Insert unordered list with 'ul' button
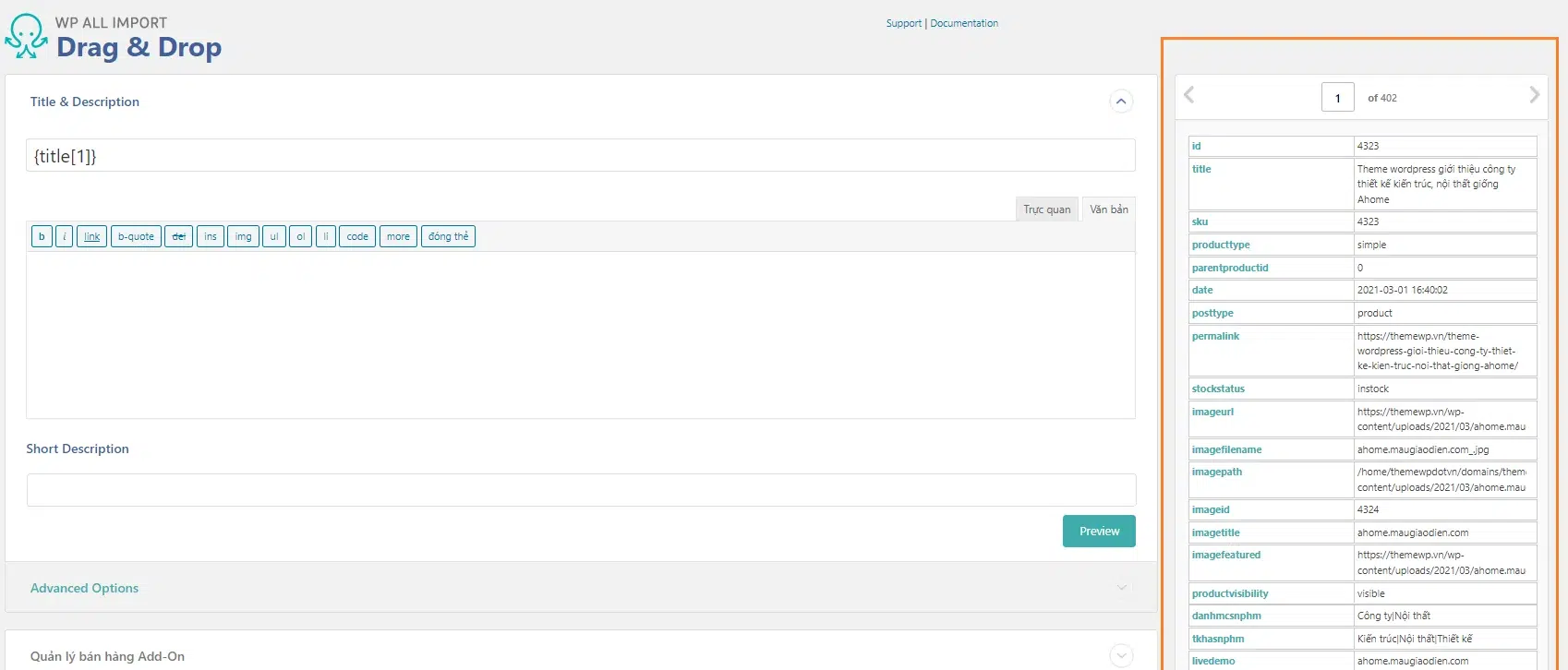Screen dimensions: 1568x670 (274, 236)
